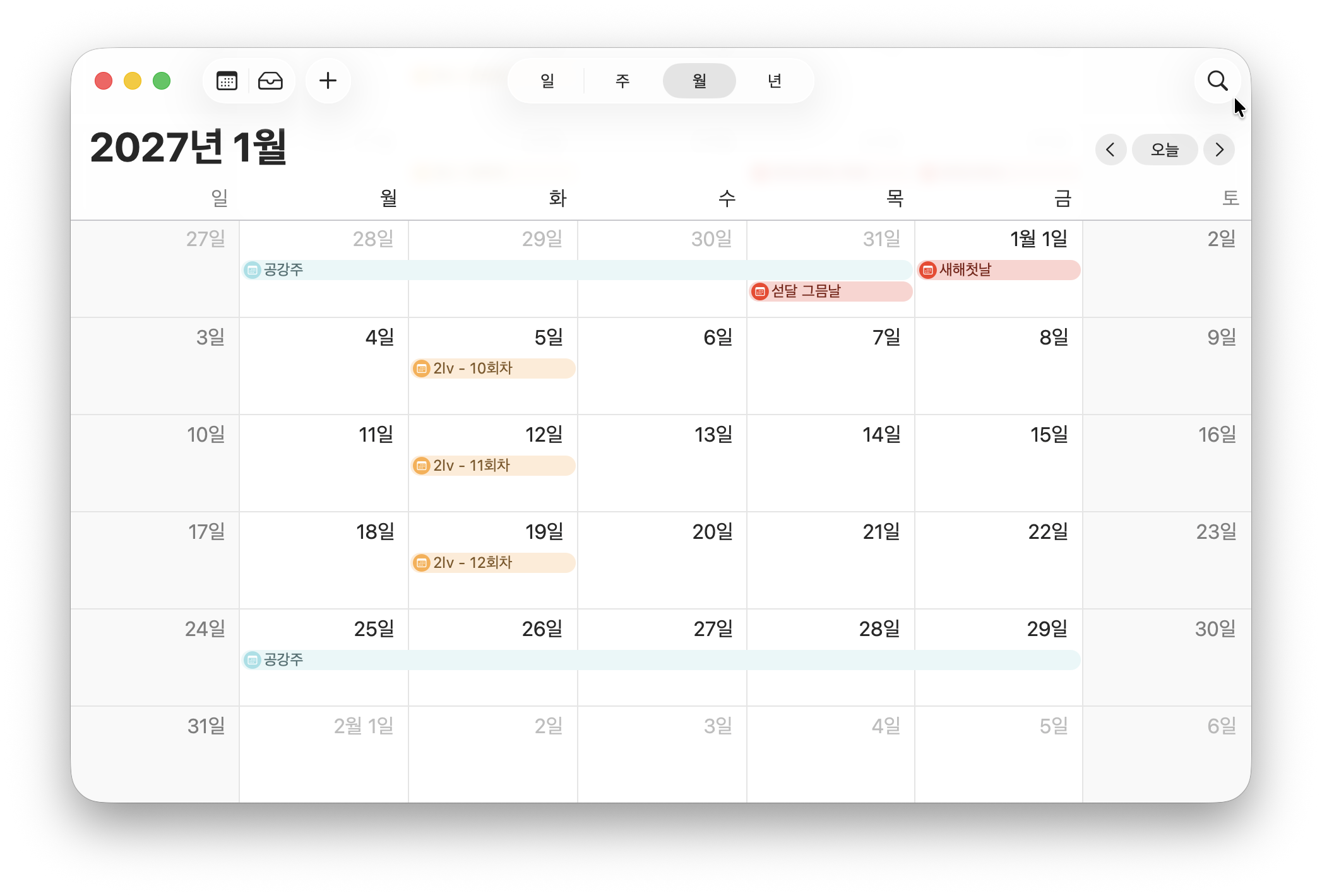Open the 섣달 그믐날 event
This screenshot has height=896, width=1322.
click(831, 292)
